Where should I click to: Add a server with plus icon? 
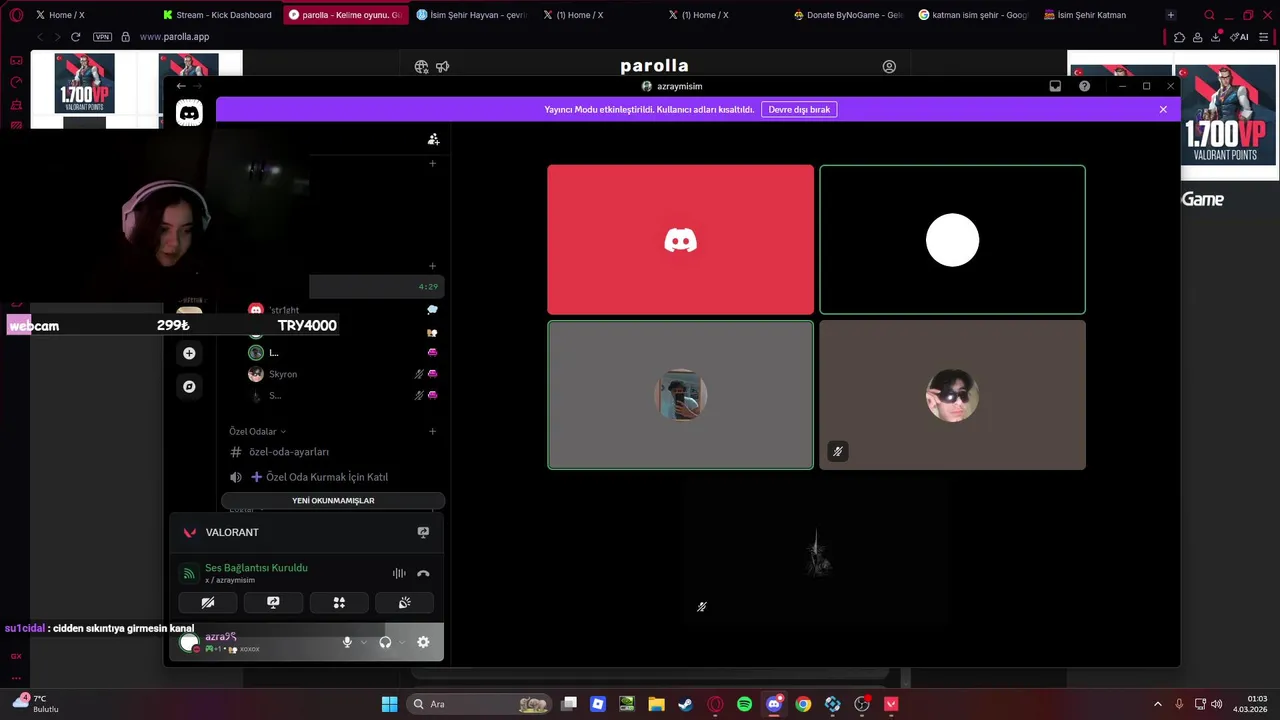coord(189,353)
